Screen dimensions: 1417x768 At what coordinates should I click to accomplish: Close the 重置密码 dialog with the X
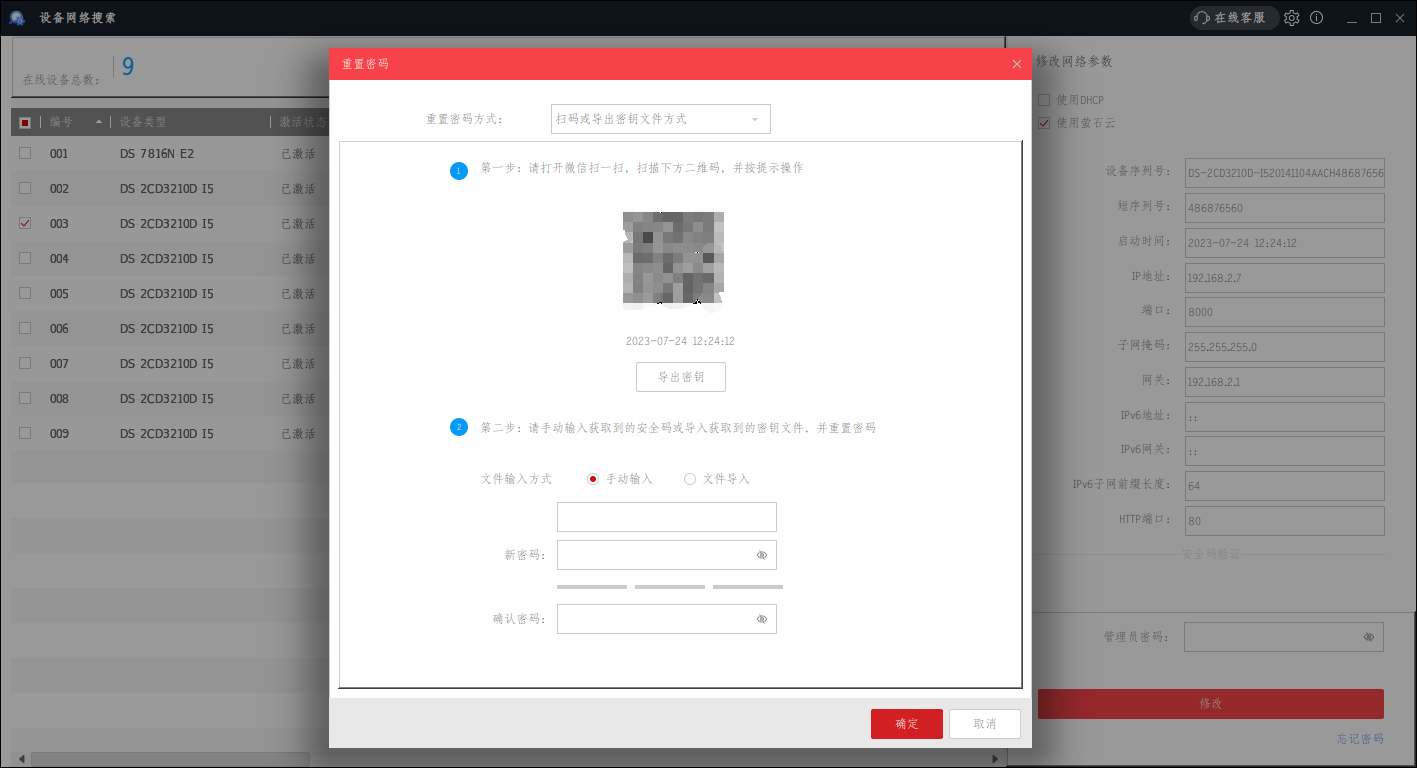[1017, 64]
